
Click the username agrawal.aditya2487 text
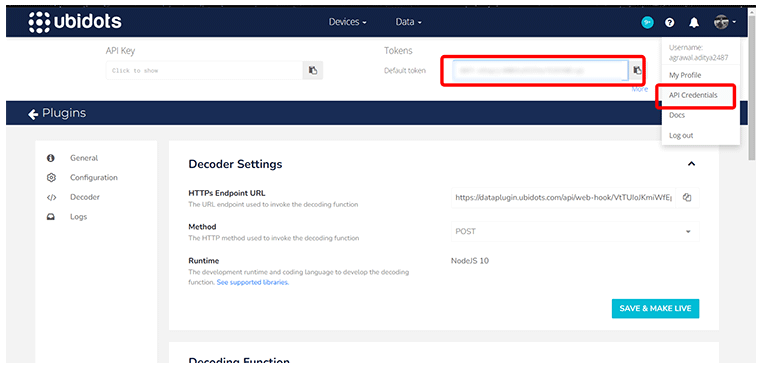(x=699, y=57)
